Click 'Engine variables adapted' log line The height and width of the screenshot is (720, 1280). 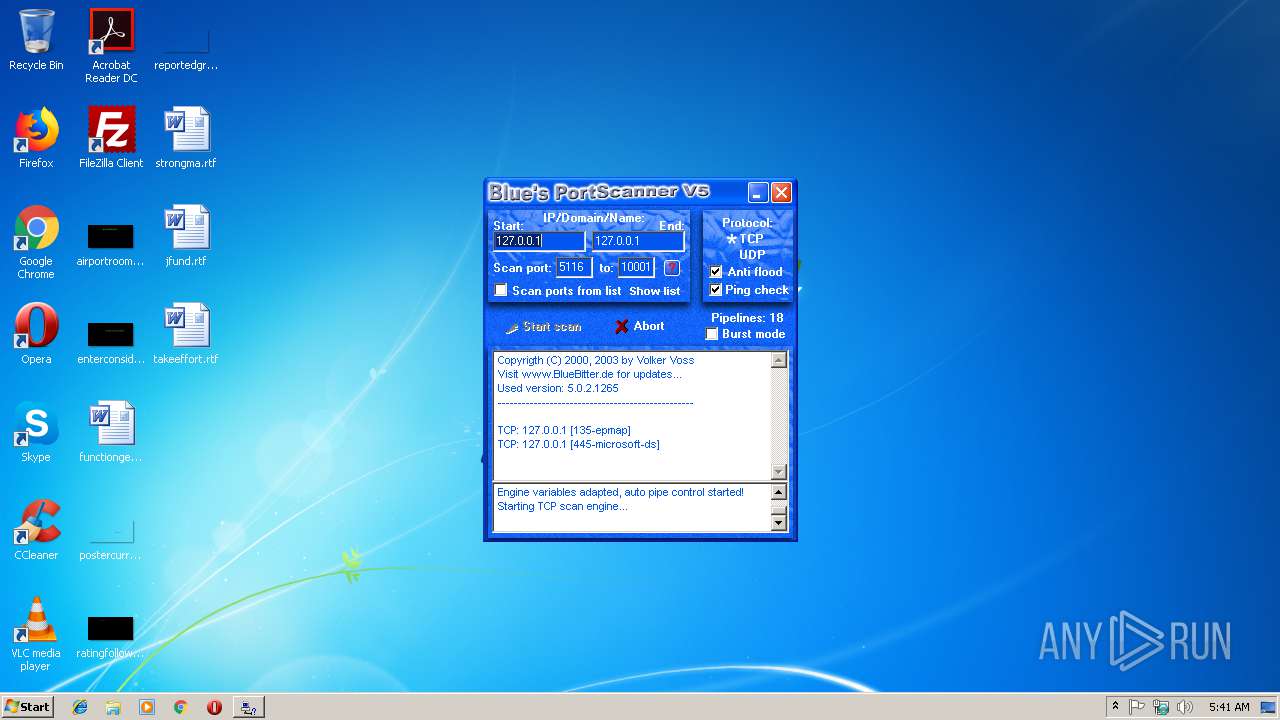pos(620,492)
